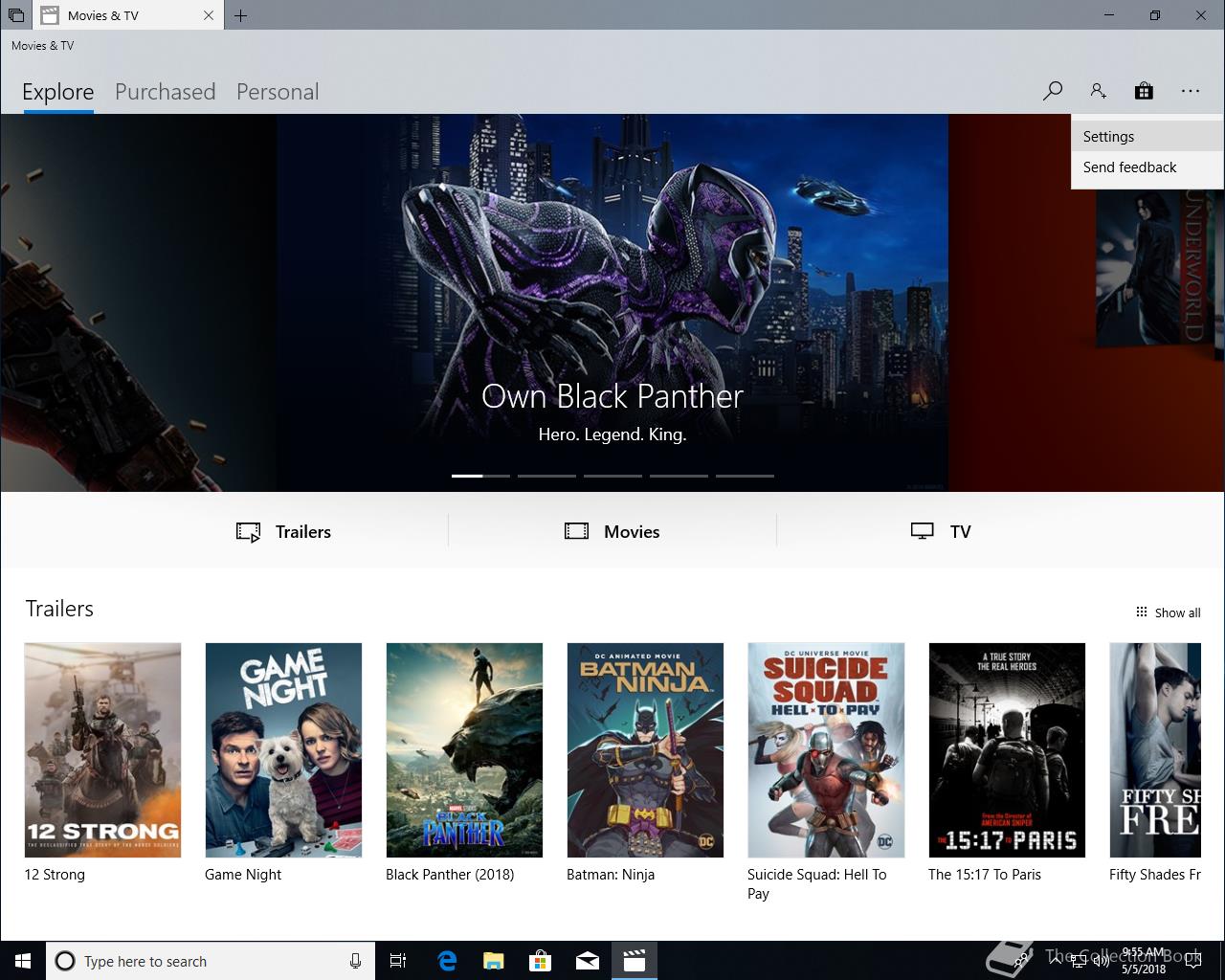Screen dimensions: 1225x980
Task: Open the Movies category button
Action: 612,532
